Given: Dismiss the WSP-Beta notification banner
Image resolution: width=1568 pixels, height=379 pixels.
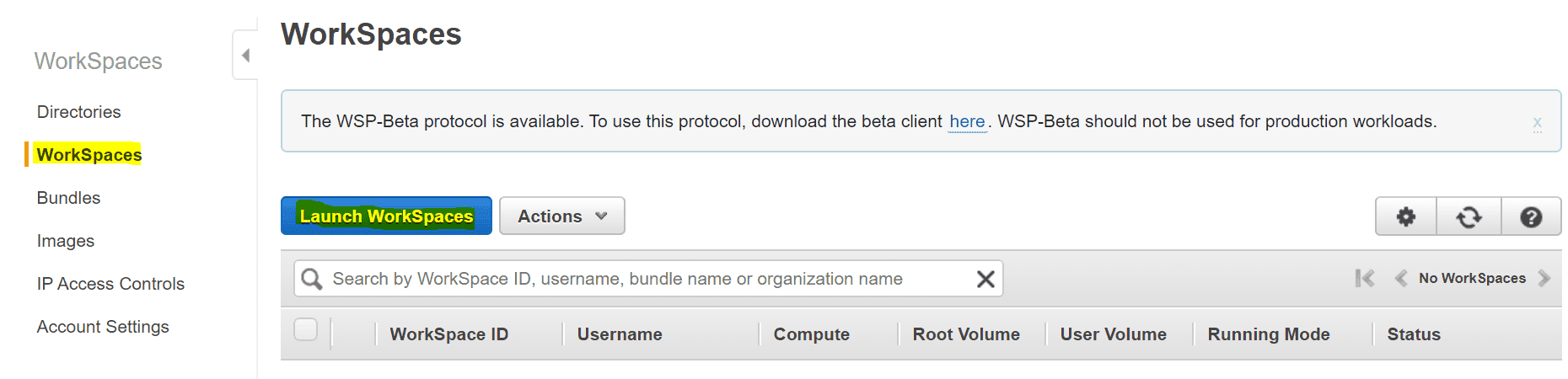Looking at the screenshot, I should tap(1537, 123).
